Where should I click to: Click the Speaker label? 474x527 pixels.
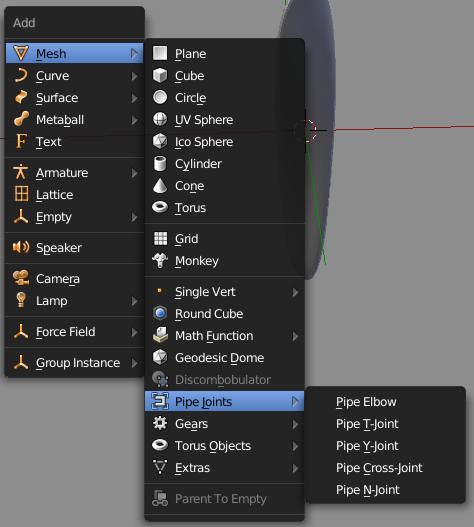[x=58, y=248]
